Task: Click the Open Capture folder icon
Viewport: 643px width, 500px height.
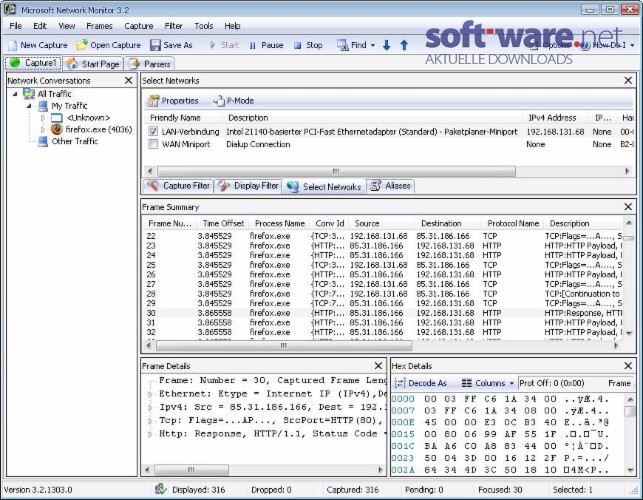Action: coord(82,45)
